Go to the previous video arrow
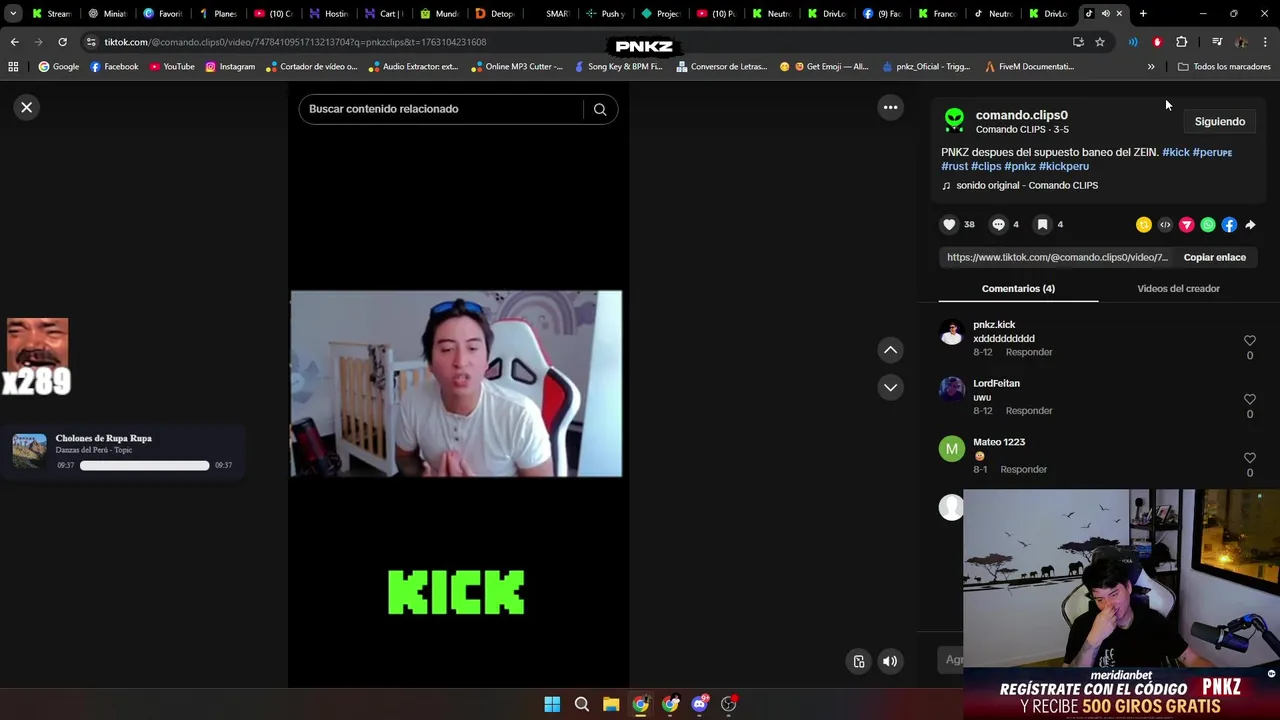This screenshot has height=720, width=1280. (890, 350)
